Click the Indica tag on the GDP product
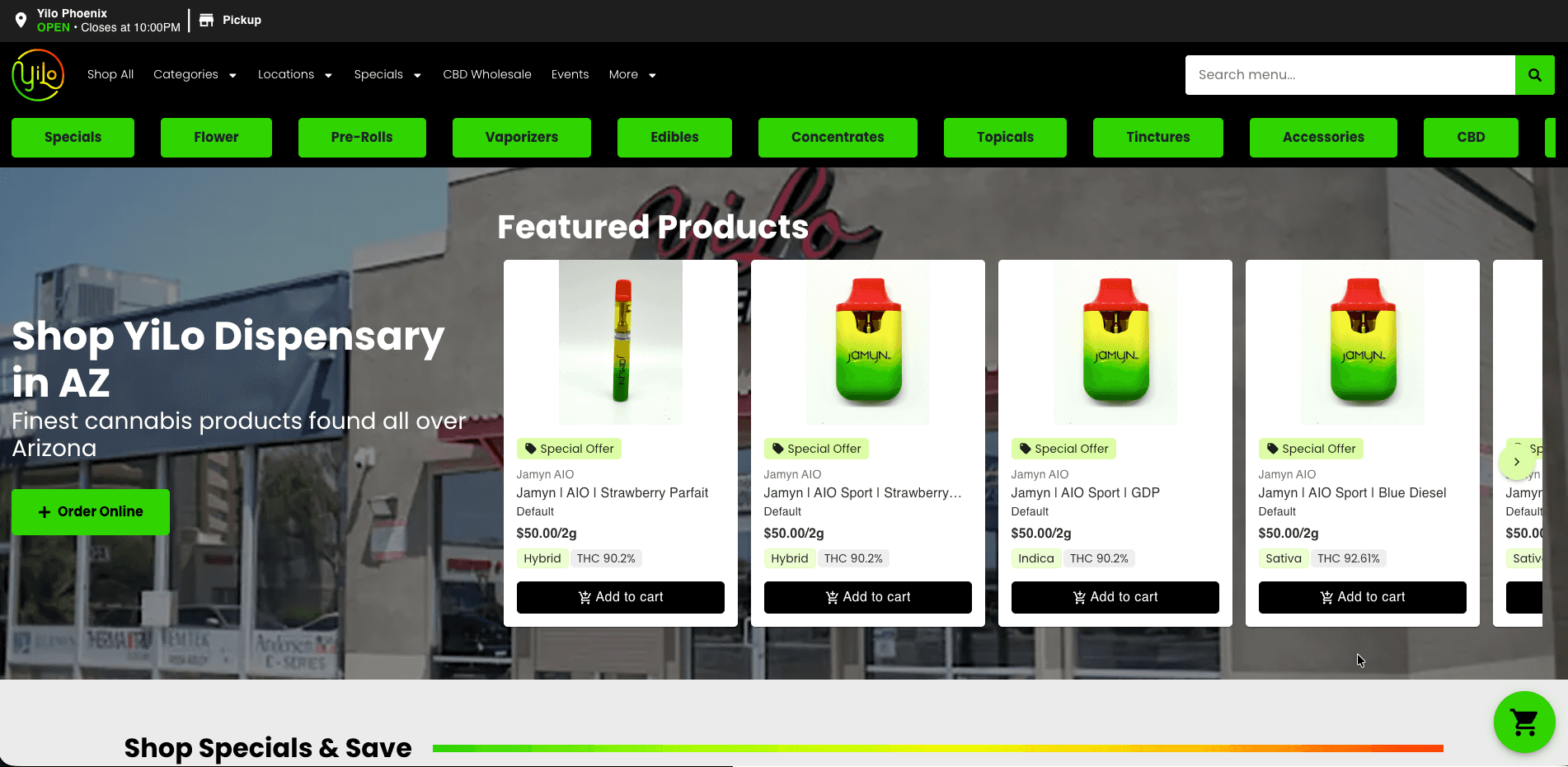 pyautogui.click(x=1036, y=558)
